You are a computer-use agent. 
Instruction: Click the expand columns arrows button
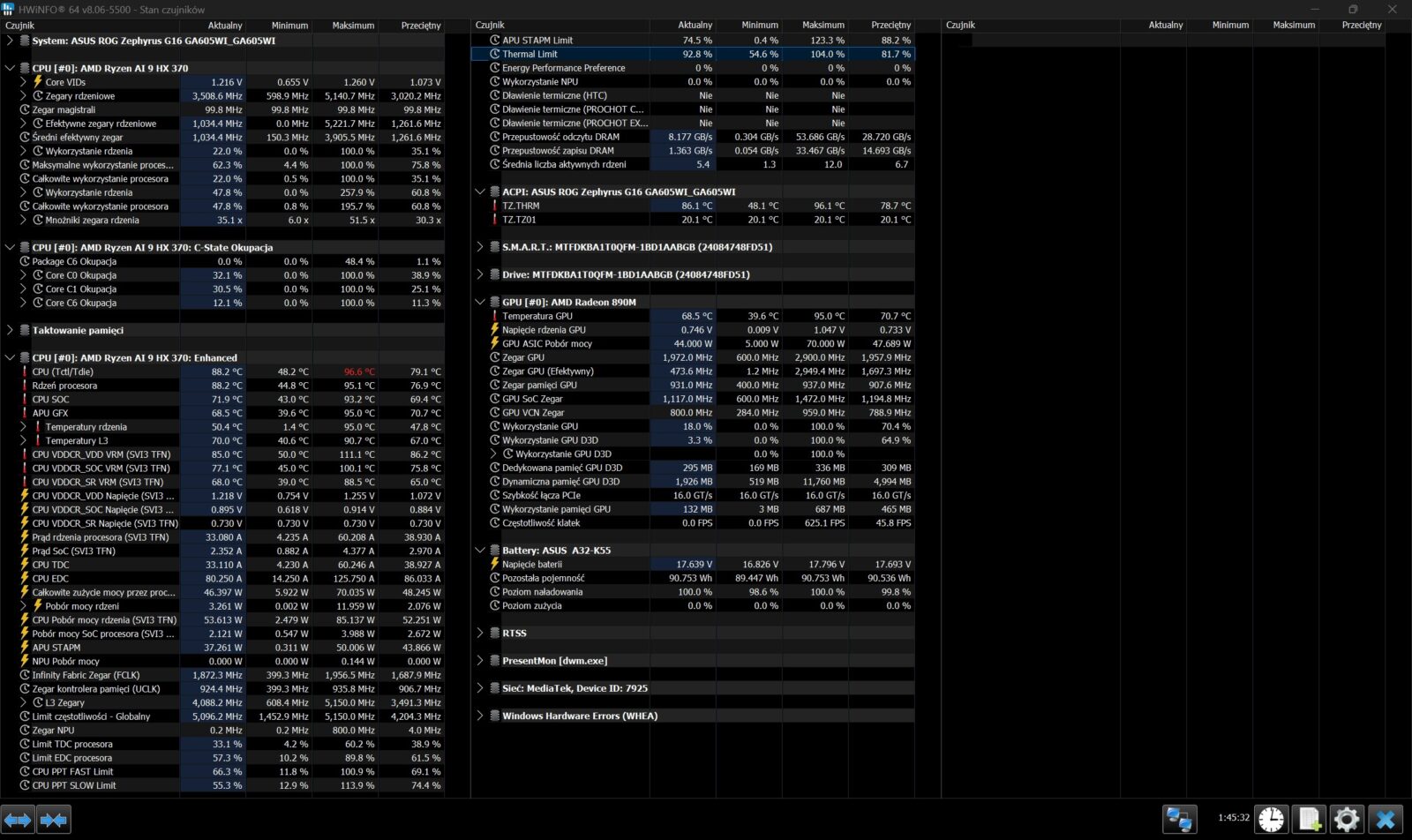click(x=18, y=820)
